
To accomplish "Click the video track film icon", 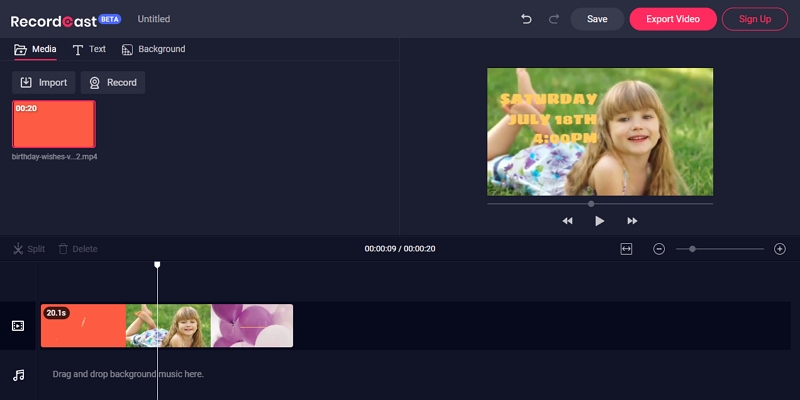I will (18, 326).
